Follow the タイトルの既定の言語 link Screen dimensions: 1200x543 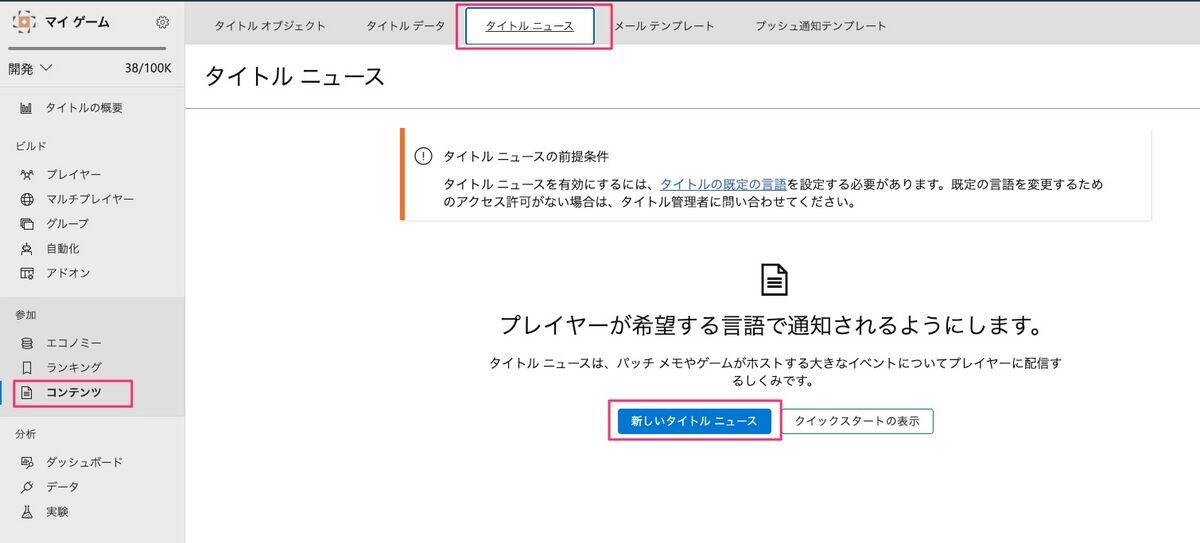[723, 184]
